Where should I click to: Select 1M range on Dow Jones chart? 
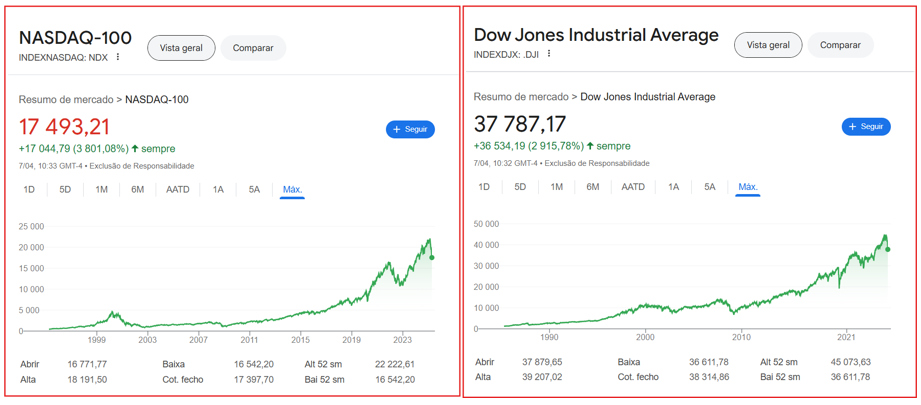(x=556, y=187)
